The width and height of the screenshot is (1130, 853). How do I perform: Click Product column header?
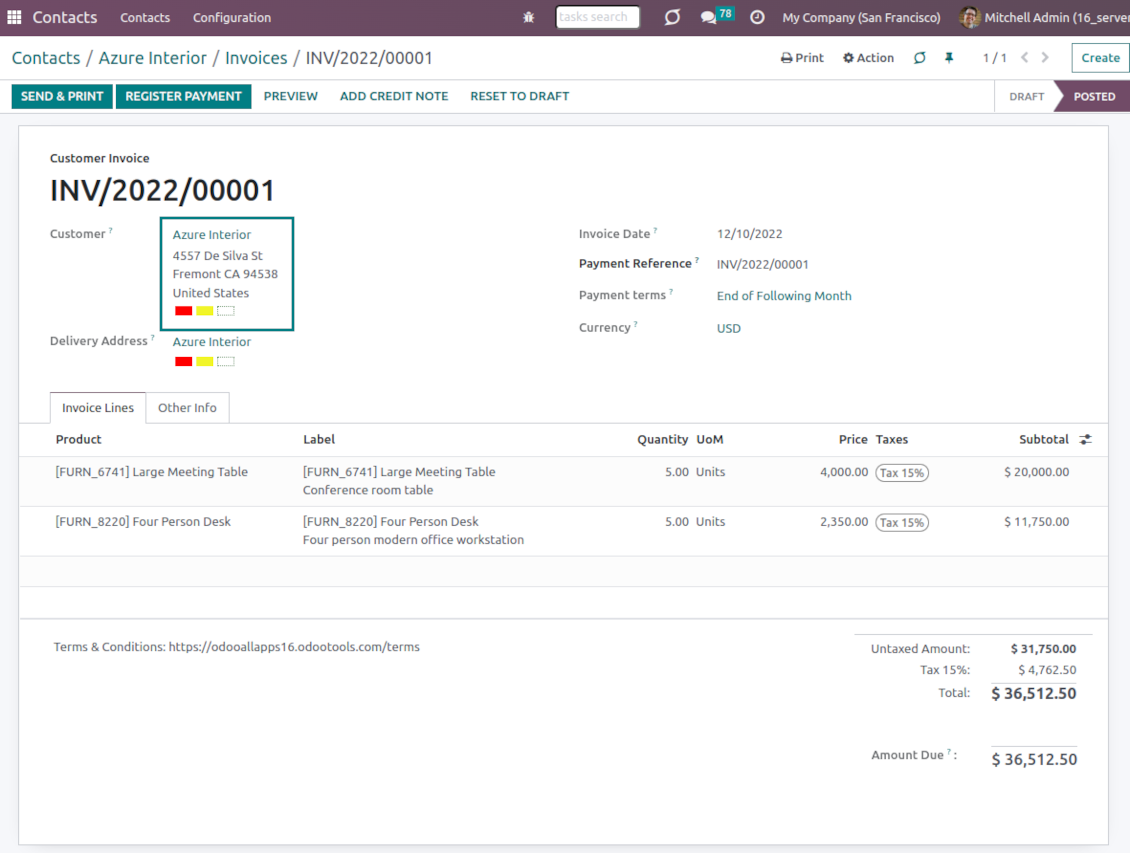pyautogui.click(x=79, y=439)
